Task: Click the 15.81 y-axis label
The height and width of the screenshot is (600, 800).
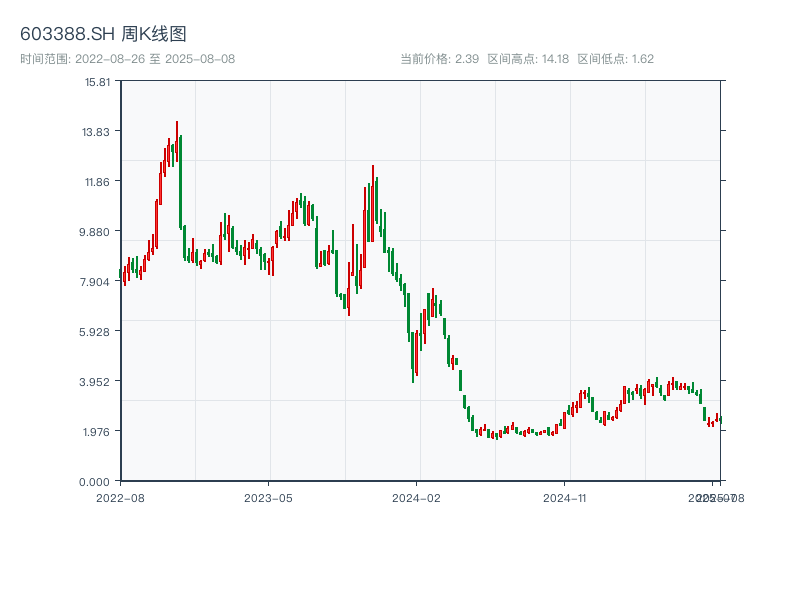Action: point(96,82)
